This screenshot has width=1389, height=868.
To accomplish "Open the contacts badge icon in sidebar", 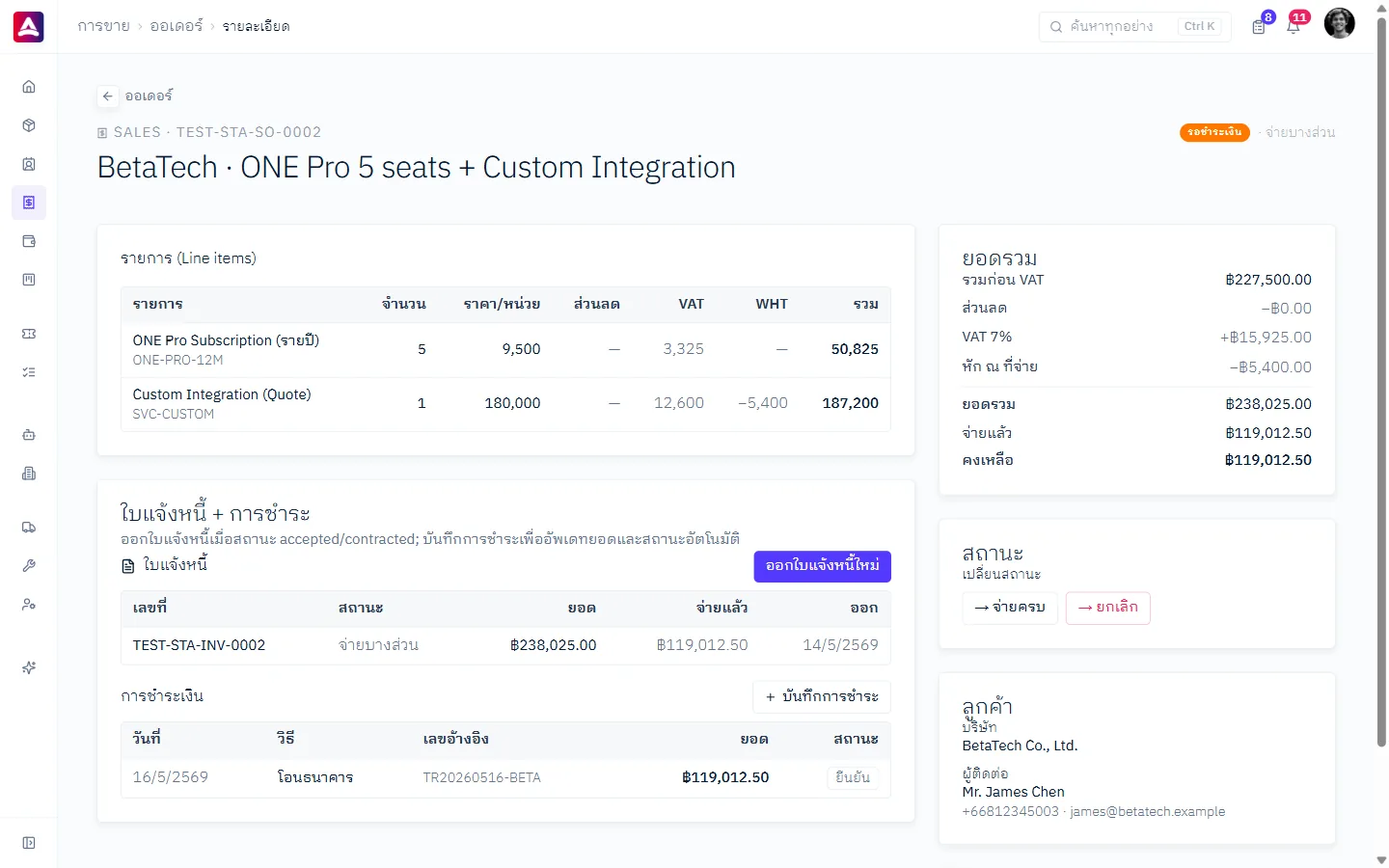I will pos(29,164).
